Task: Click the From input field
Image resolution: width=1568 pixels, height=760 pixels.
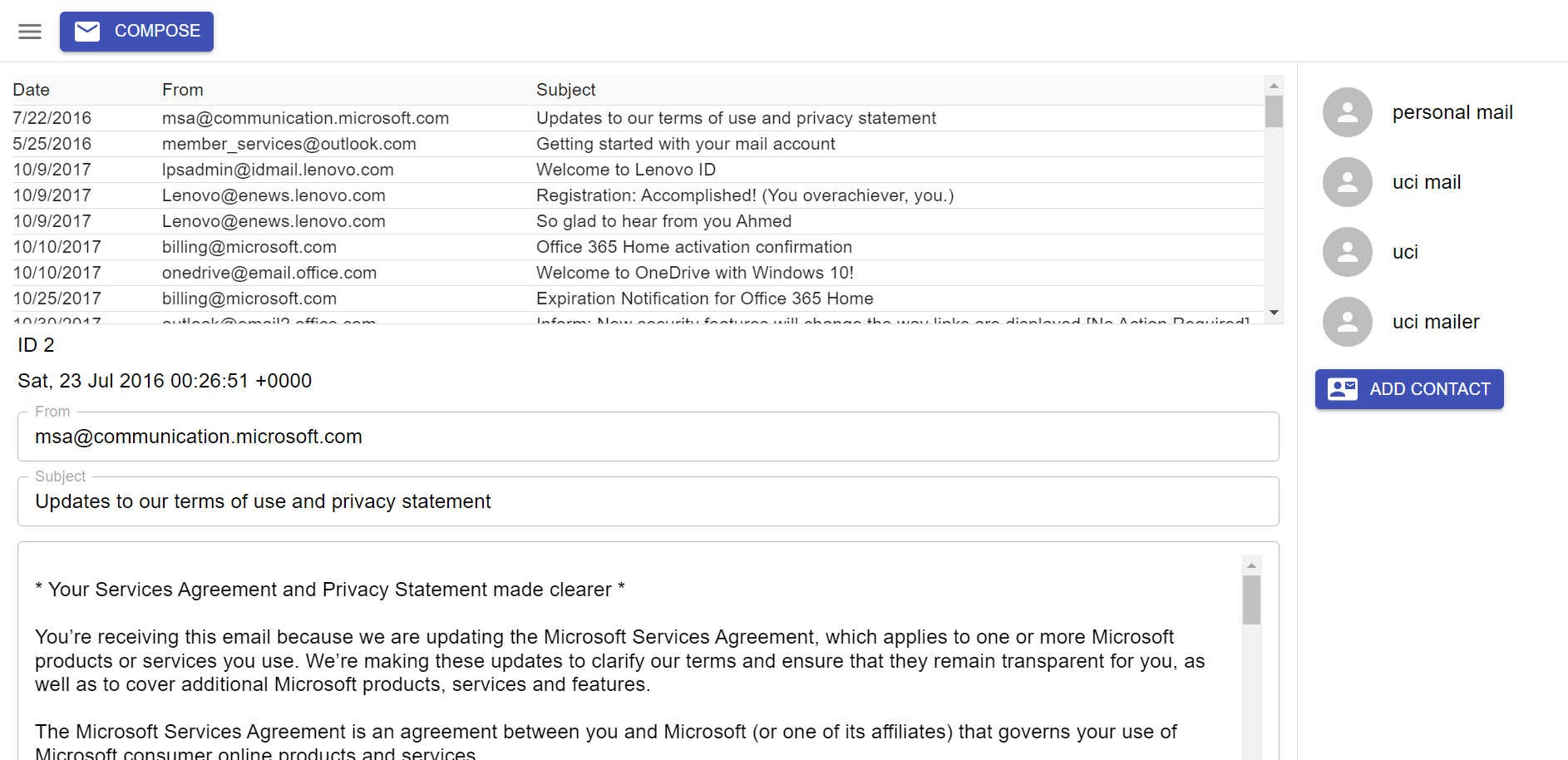Action: pyautogui.click(x=648, y=437)
